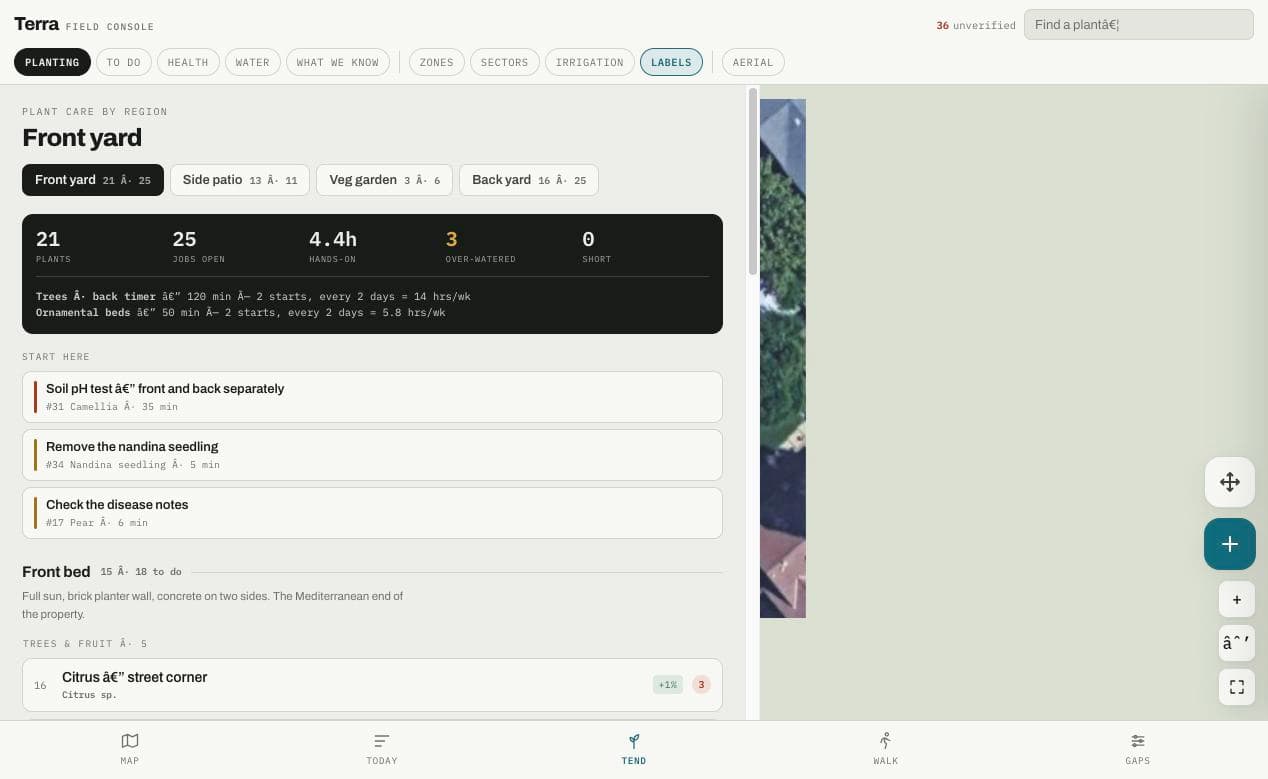Click the teal plus add button
The height and width of the screenshot is (779, 1268).
1230,544
